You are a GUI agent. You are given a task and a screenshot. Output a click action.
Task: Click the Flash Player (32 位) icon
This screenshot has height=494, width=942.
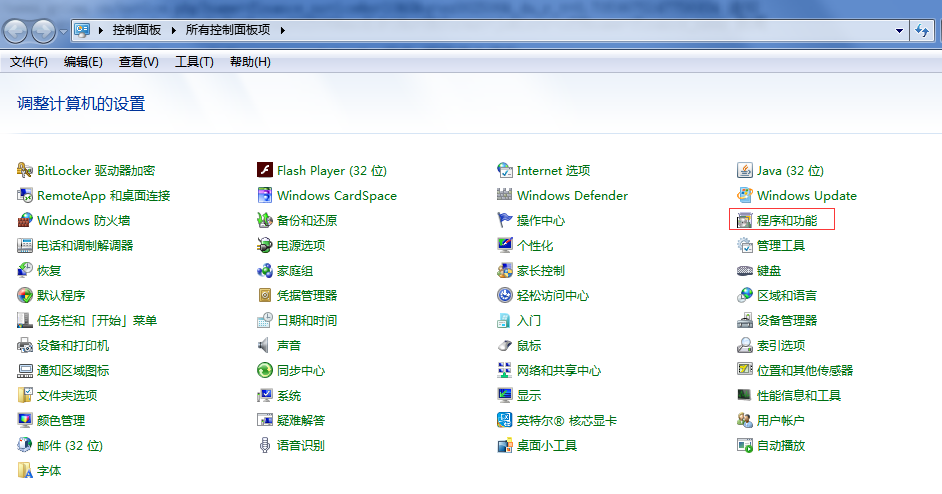[x=265, y=171]
